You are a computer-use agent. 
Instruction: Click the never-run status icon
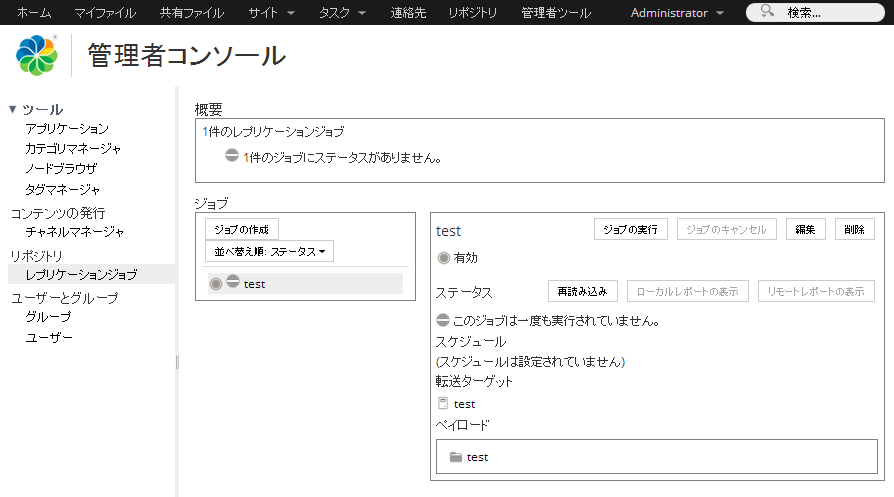click(443, 320)
